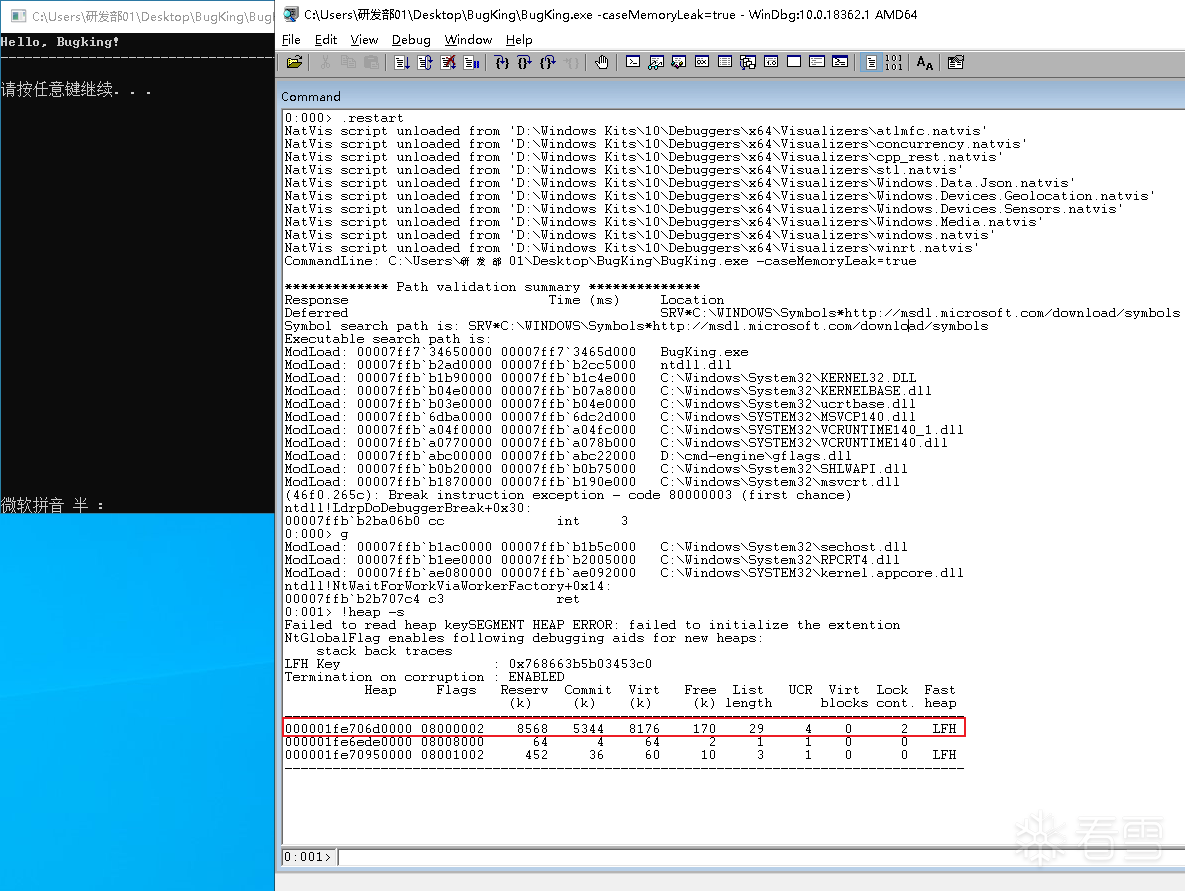This screenshot has height=891, width=1185.
Task: Click the Options toolbar icon
Action: click(x=955, y=63)
